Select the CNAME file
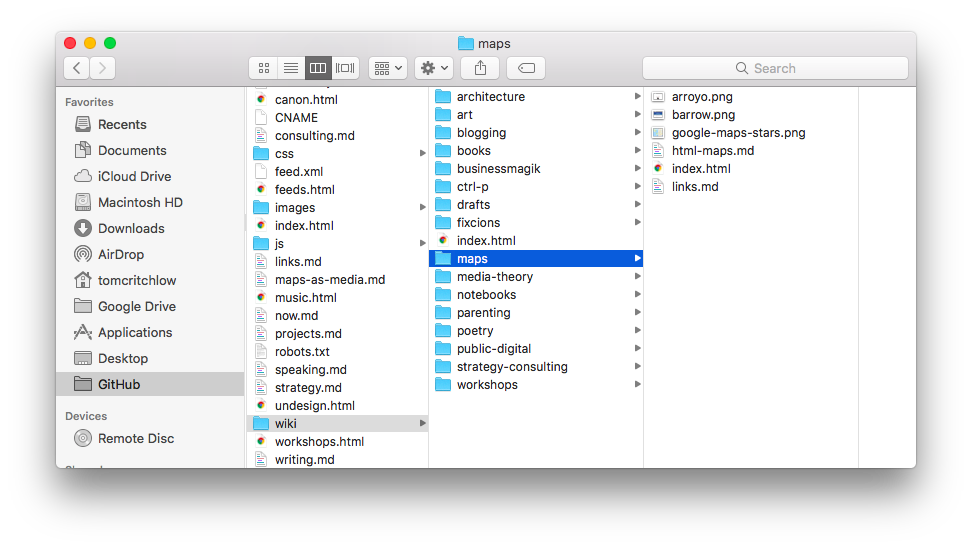This screenshot has height=548, width=972. [x=337, y=118]
